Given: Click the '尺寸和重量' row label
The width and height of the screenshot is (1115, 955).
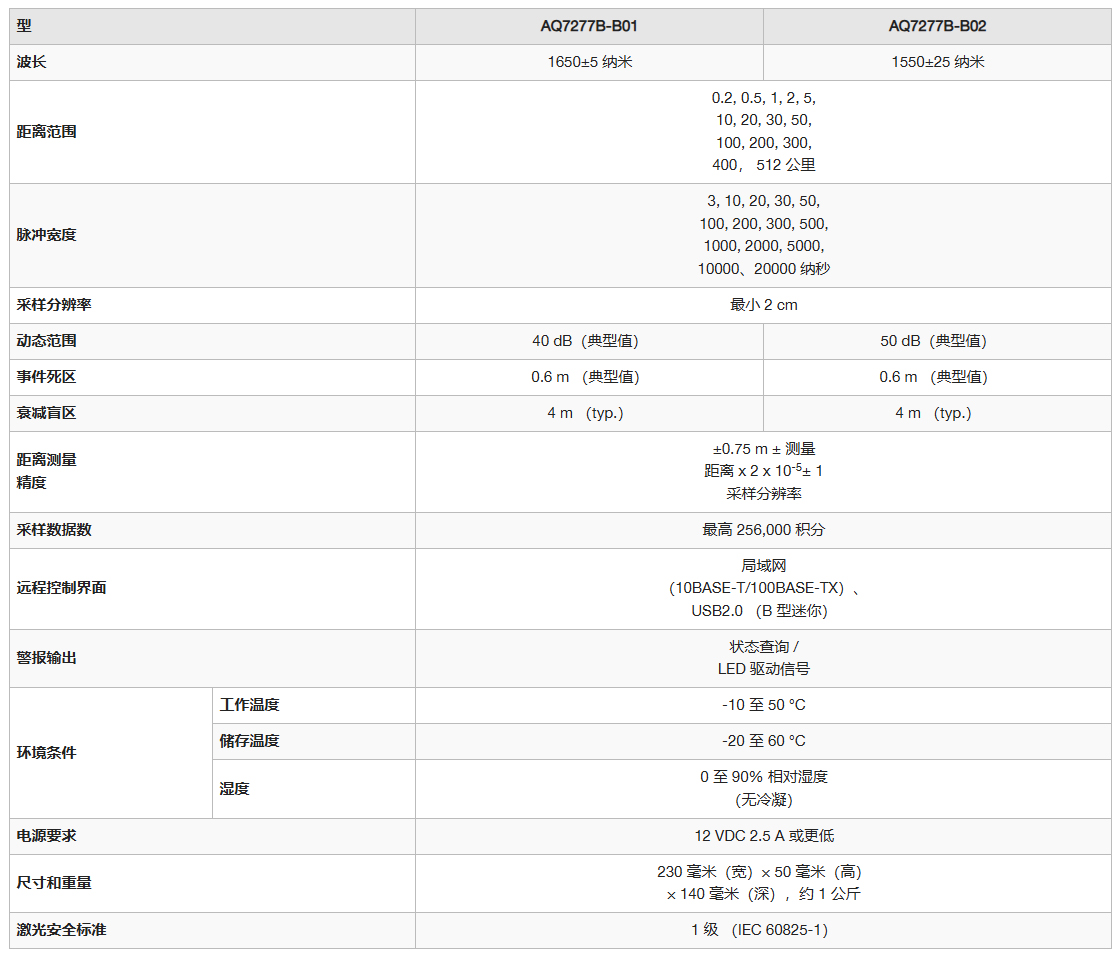Looking at the screenshot, I should tap(54, 883).
